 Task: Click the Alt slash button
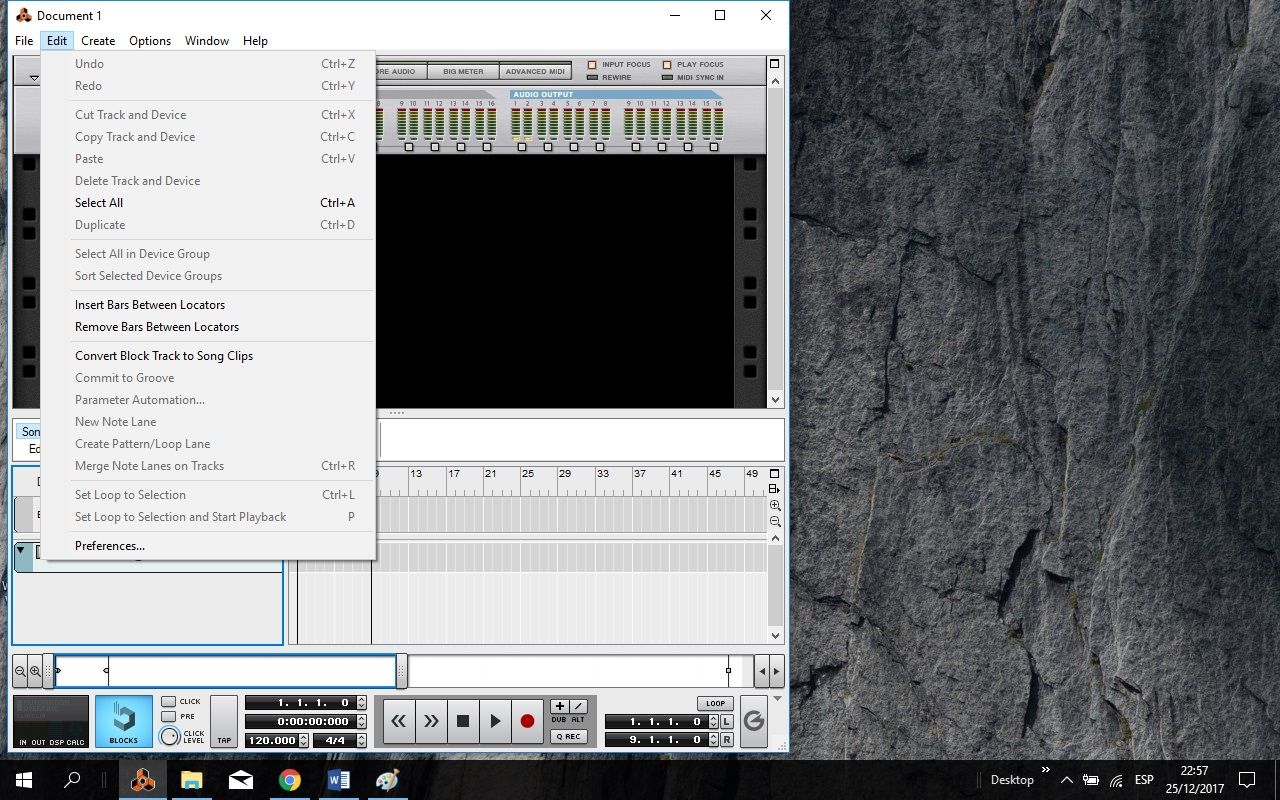click(x=578, y=706)
